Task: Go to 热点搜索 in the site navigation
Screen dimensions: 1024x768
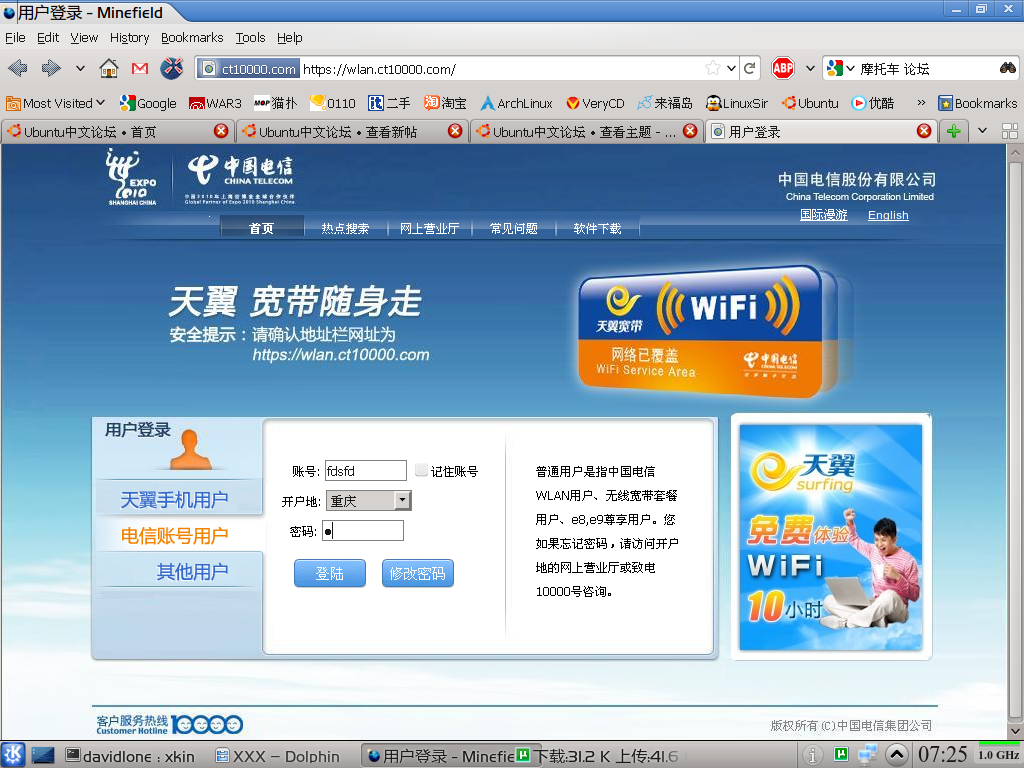Action: pyautogui.click(x=345, y=229)
